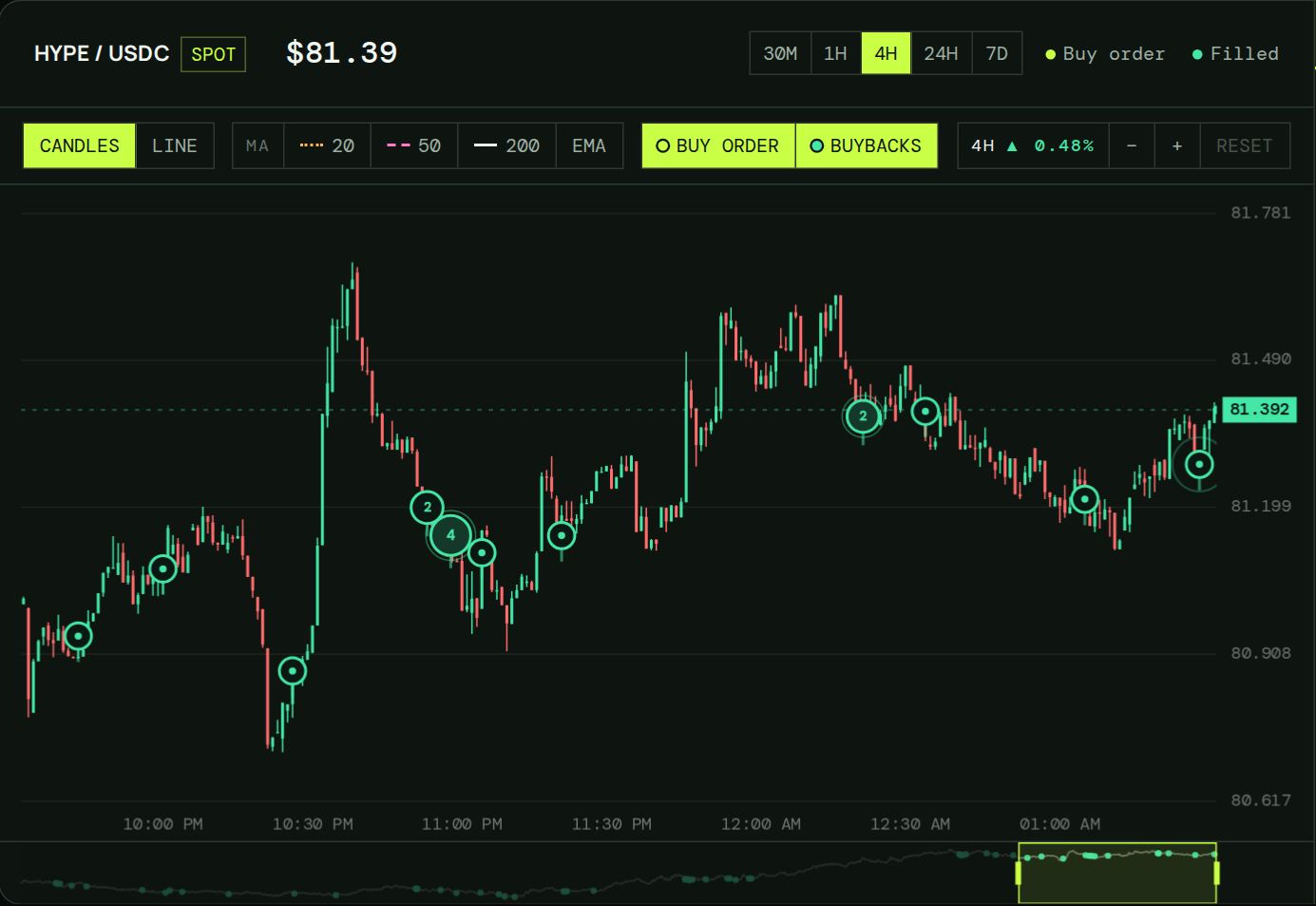Click the buyback cluster marker labeled 4
This screenshot has height=906, width=1316.
click(x=450, y=535)
